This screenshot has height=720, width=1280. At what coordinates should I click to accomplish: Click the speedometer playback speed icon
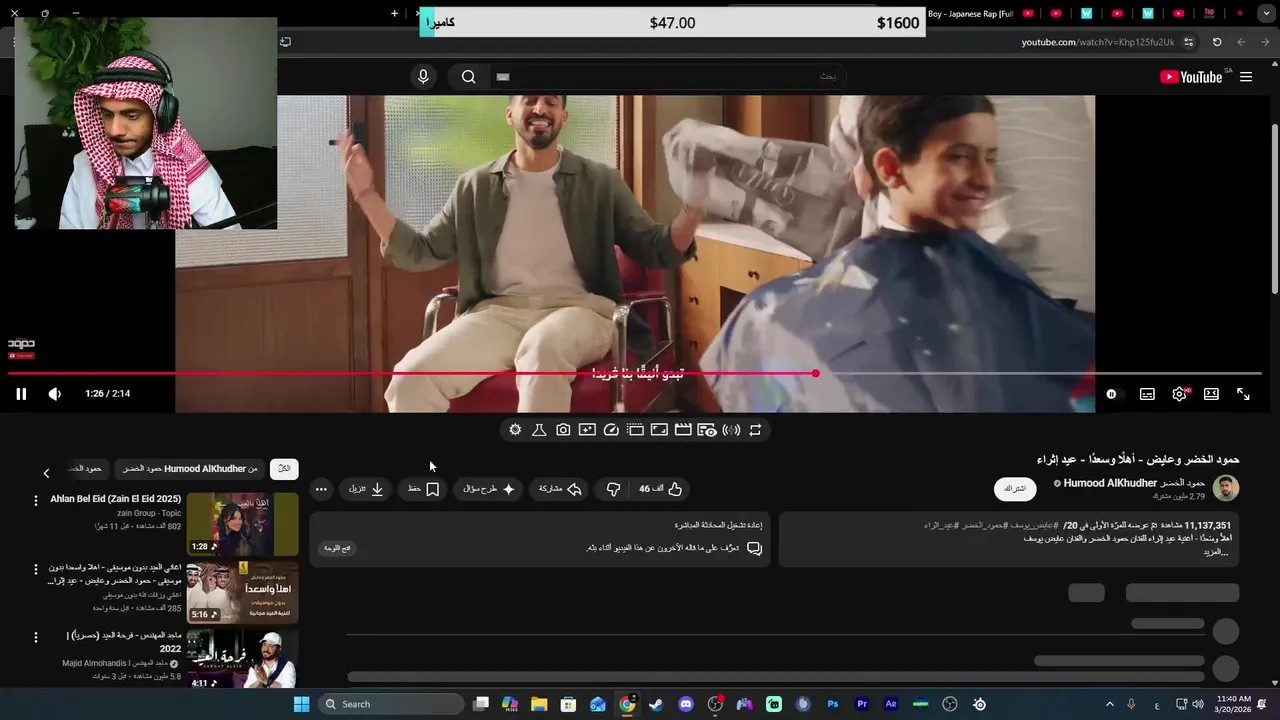click(611, 430)
